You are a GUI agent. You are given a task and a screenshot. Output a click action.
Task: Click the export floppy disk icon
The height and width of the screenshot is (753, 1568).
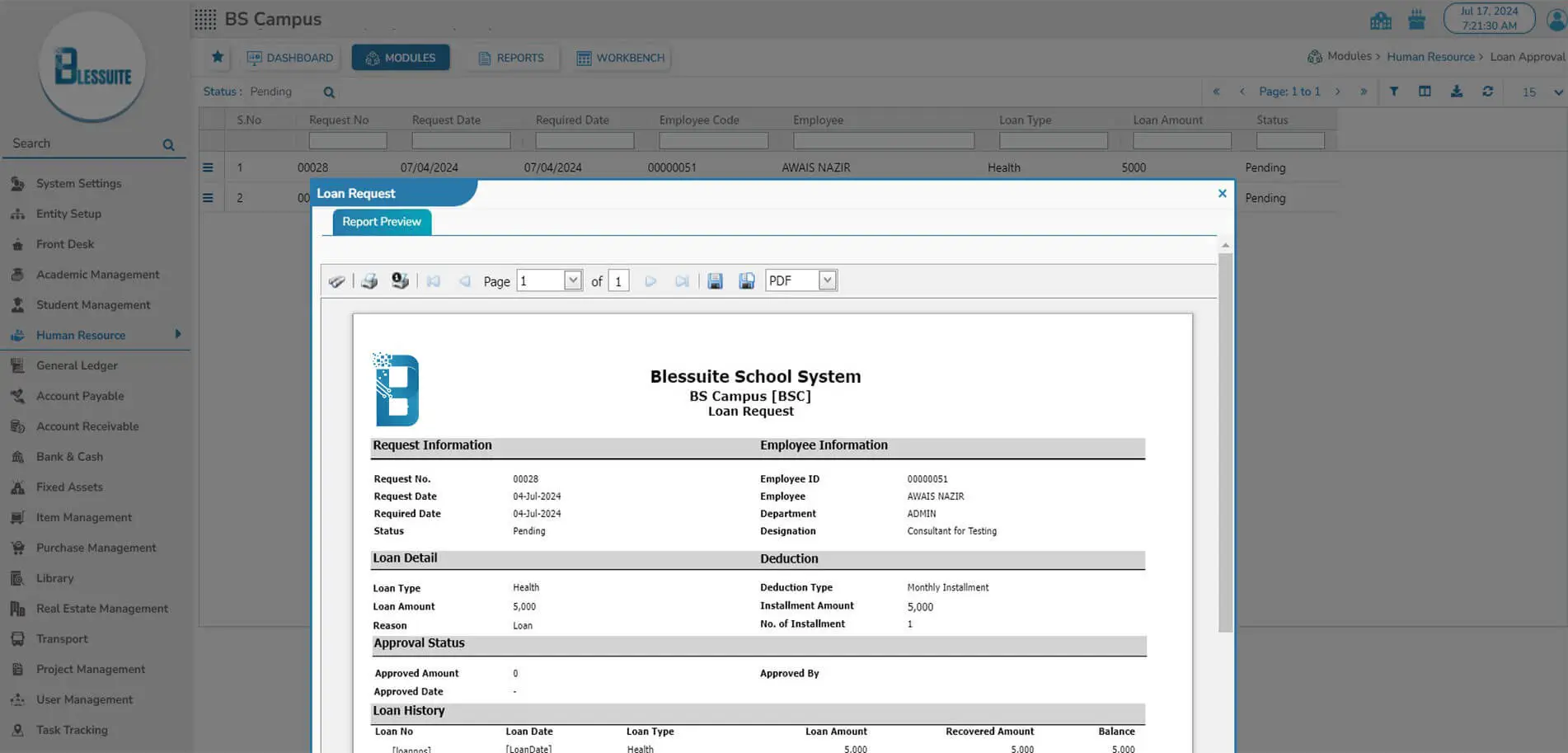715,281
